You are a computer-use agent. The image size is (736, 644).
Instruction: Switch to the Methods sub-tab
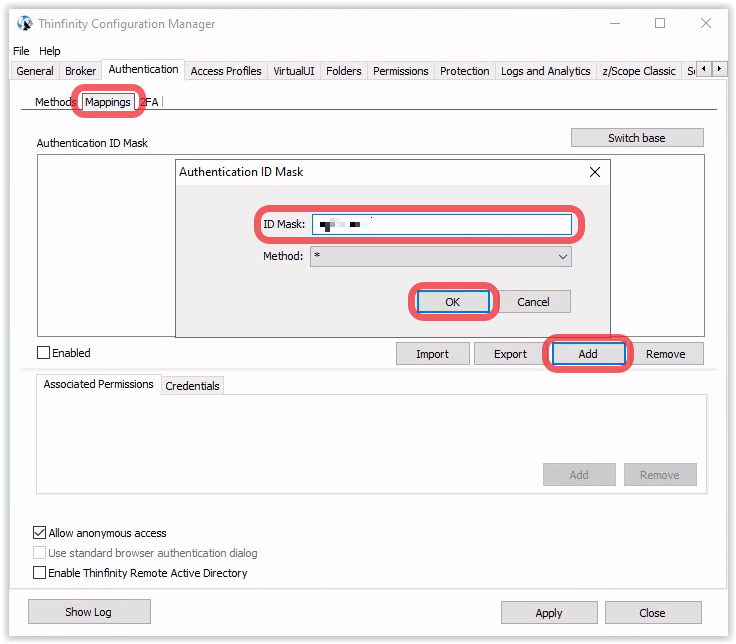click(x=53, y=102)
